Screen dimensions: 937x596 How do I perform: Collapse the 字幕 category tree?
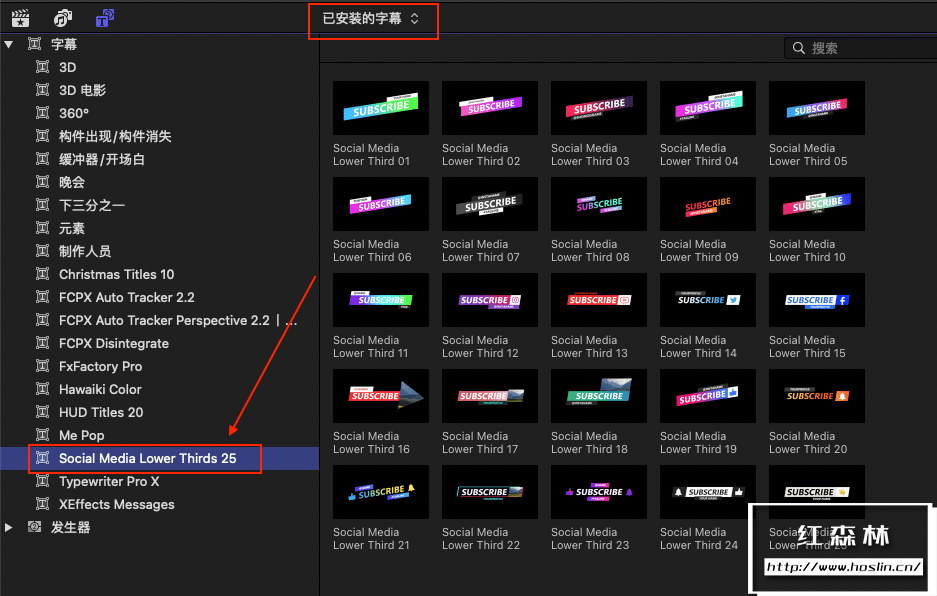8,44
